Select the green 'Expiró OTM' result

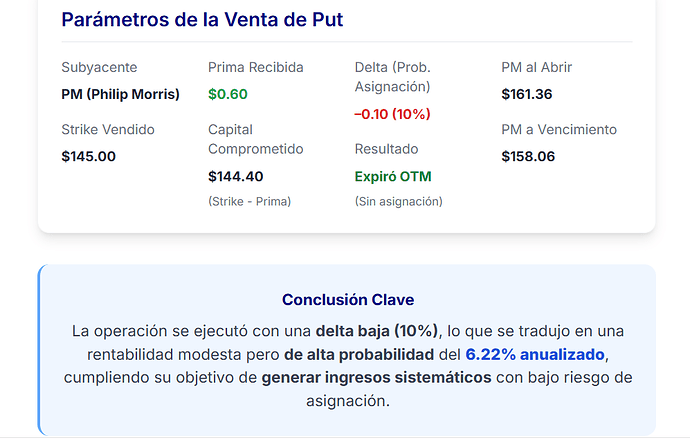[x=393, y=176]
